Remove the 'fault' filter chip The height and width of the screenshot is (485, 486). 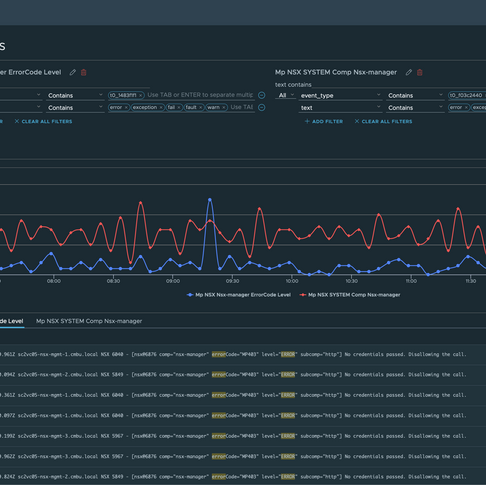click(x=200, y=107)
